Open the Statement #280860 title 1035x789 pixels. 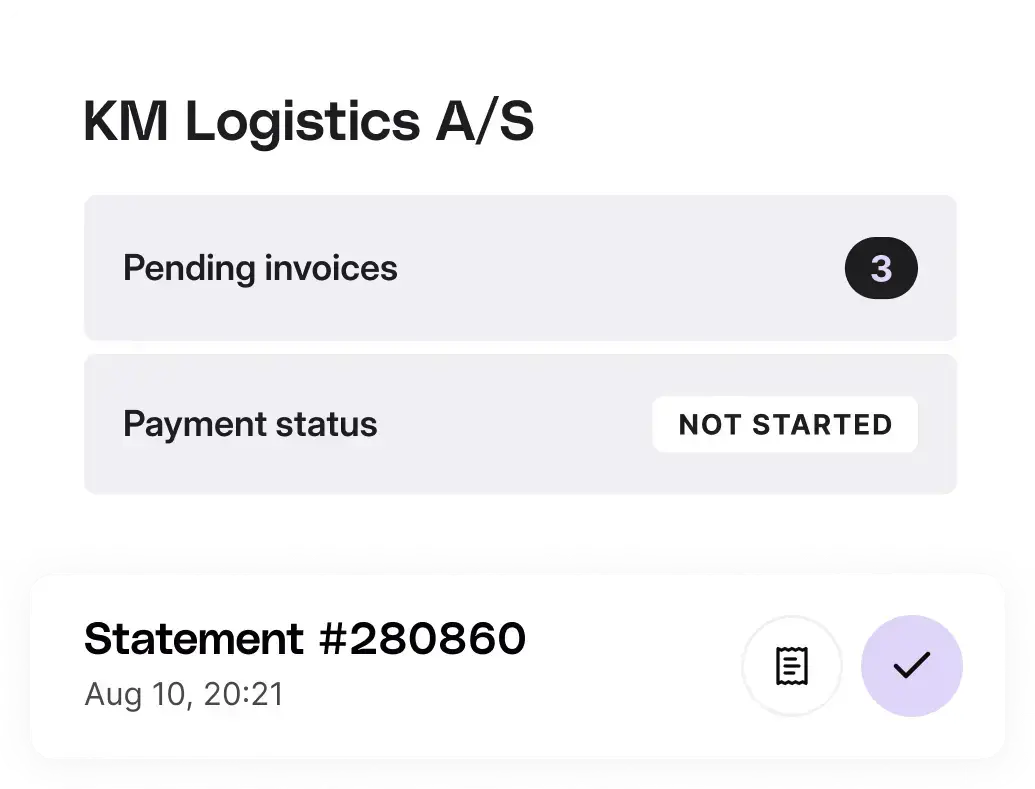coord(305,638)
